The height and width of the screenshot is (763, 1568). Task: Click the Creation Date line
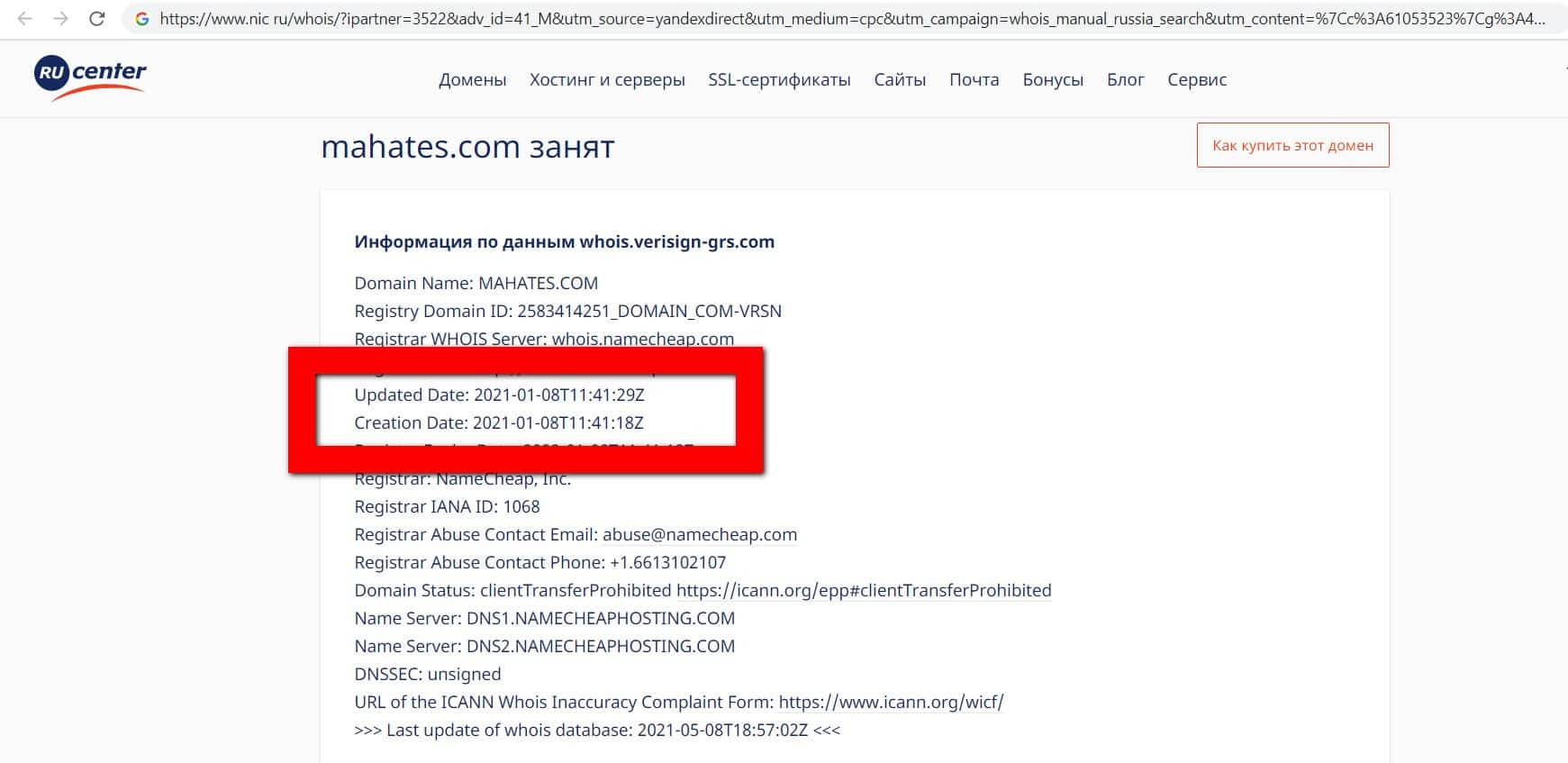point(499,422)
